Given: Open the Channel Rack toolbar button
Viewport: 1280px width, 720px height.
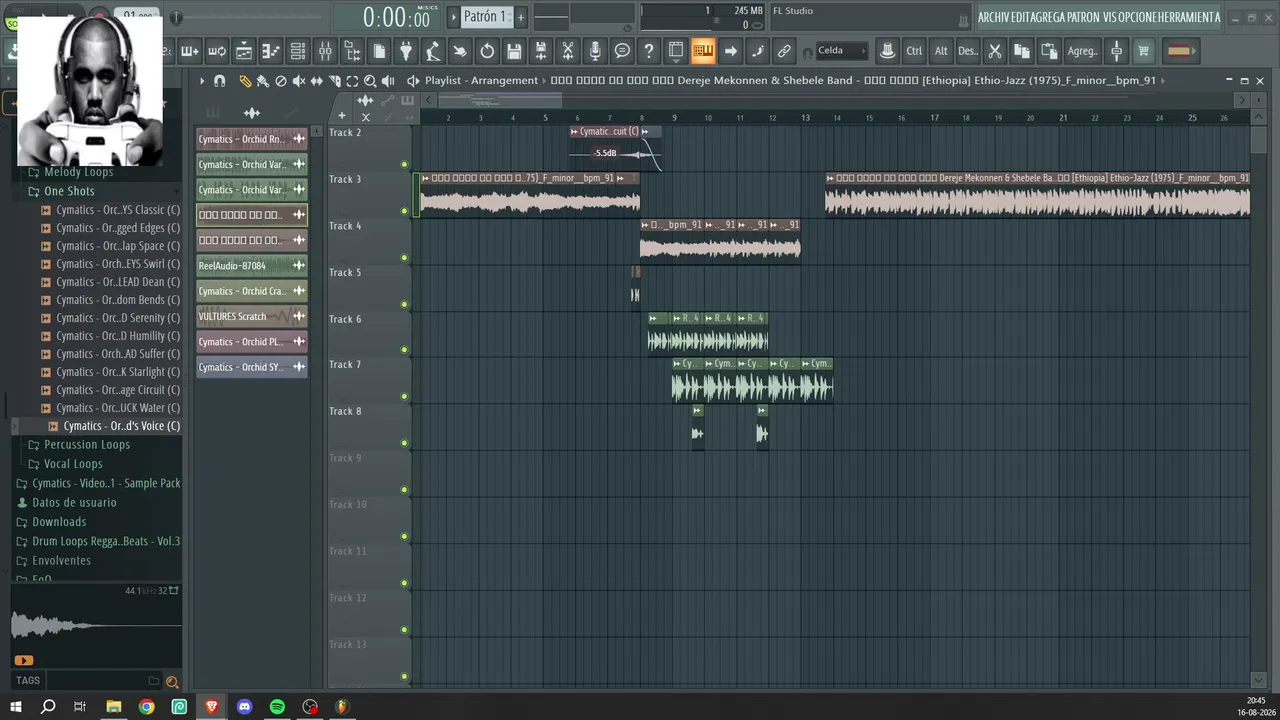Looking at the screenshot, I should point(298,51).
